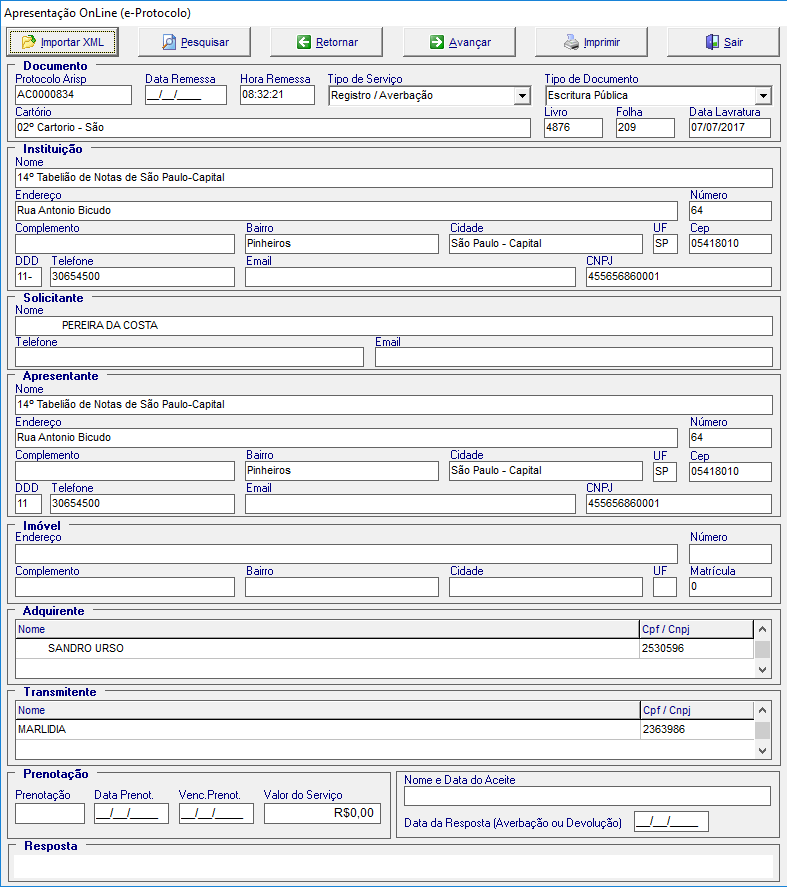Click the Instituição Cep field
Viewport: 787px width, 895px height.
(x=730, y=244)
